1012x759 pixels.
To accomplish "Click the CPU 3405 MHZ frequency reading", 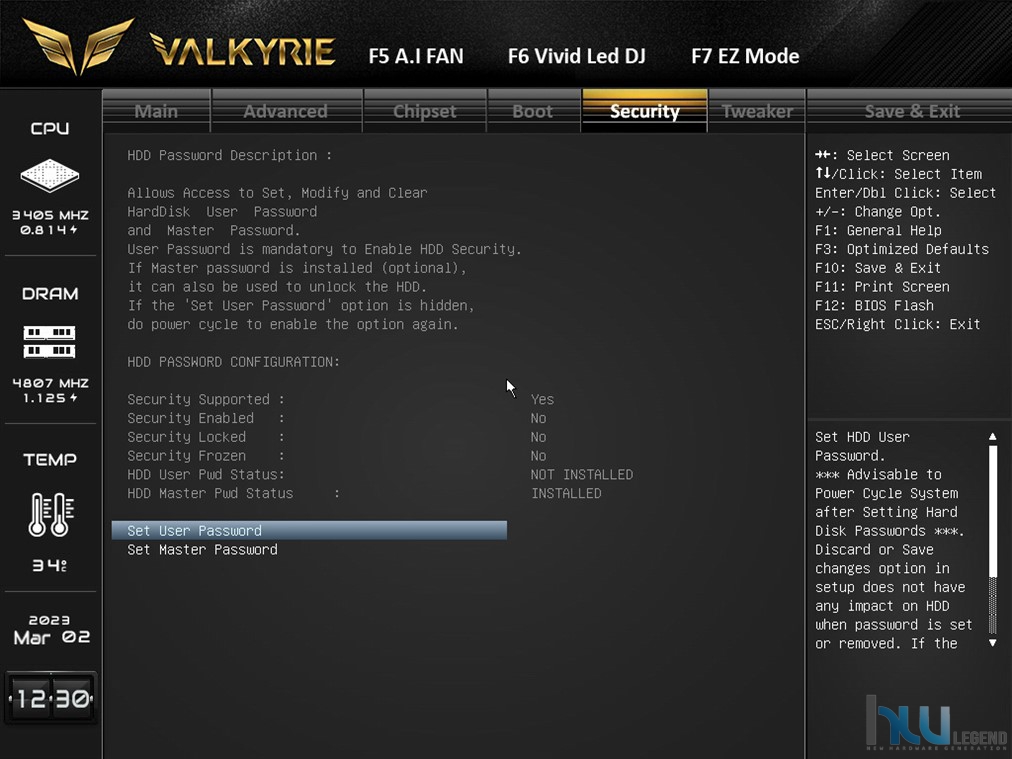I will pyautogui.click(x=50, y=215).
